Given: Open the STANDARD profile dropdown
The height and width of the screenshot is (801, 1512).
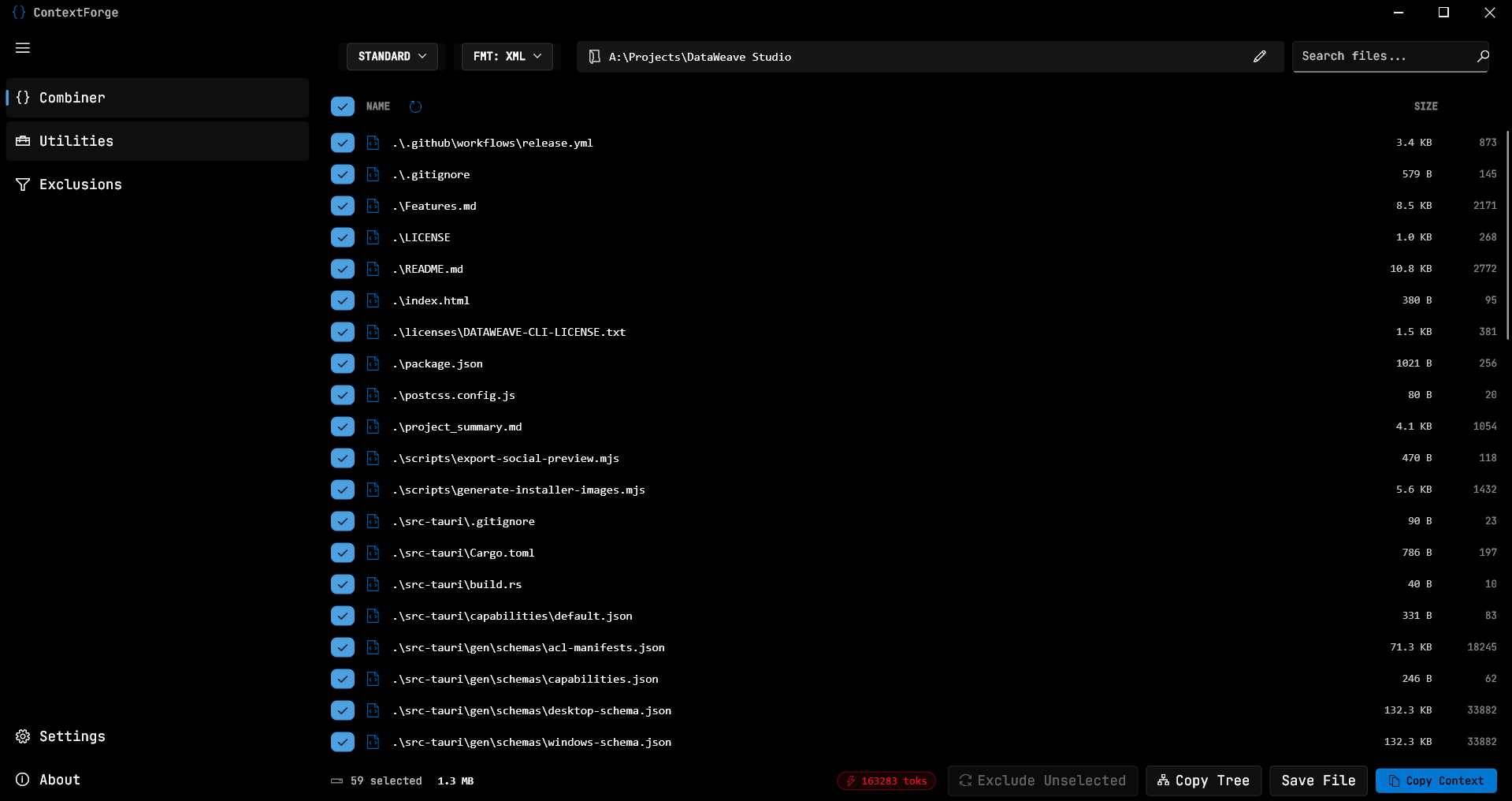Looking at the screenshot, I should pyautogui.click(x=392, y=56).
